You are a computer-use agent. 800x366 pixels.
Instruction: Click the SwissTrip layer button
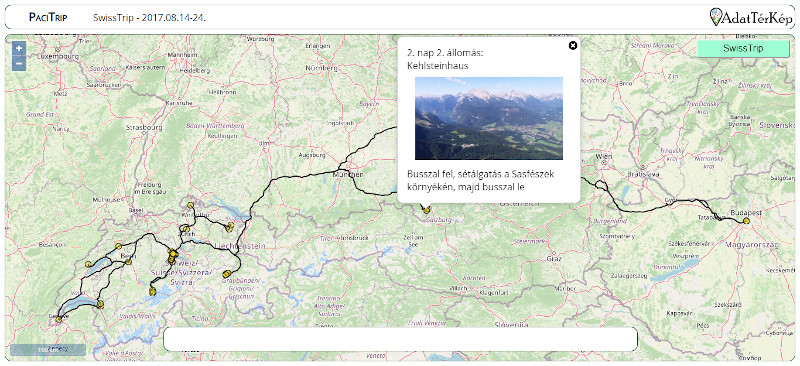pyautogui.click(x=743, y=48)
